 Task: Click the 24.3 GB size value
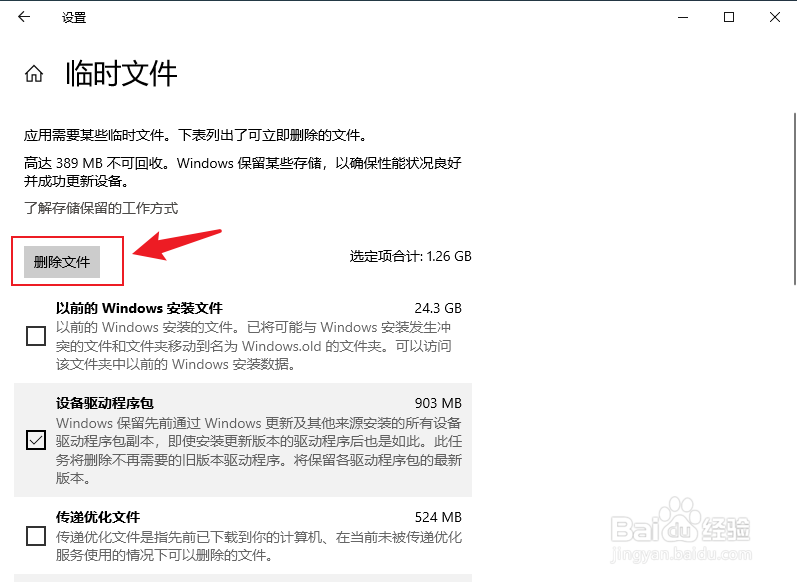438,308
